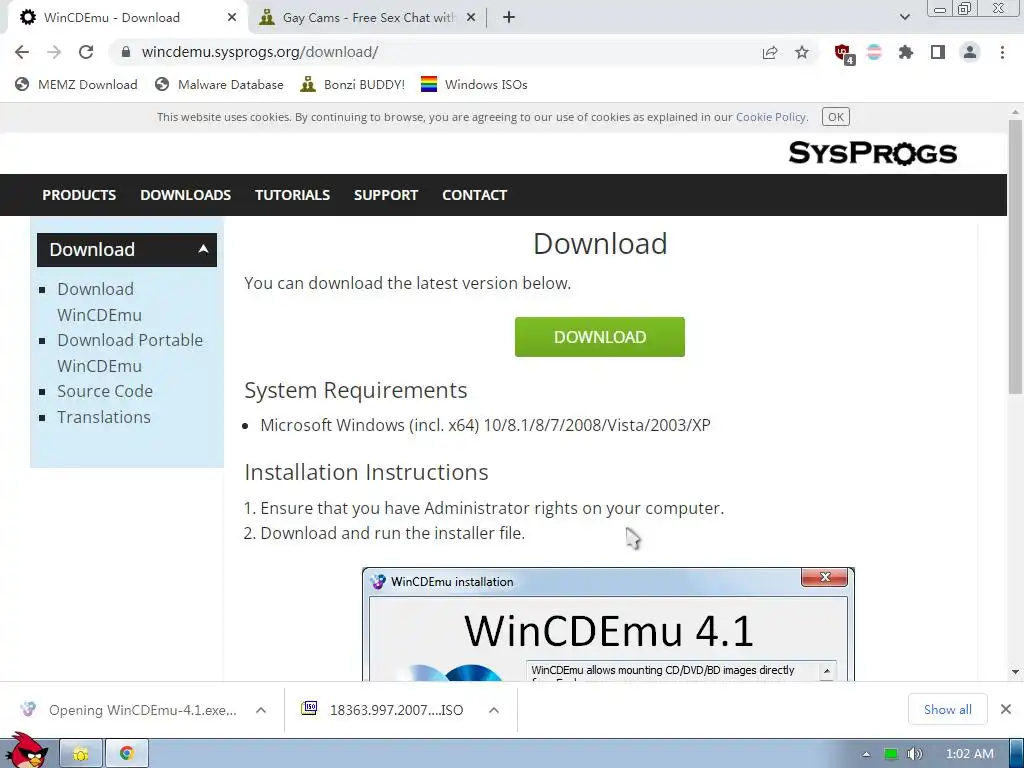Accept cookies with the OK button
This screenshot has width=1024, height=768.
click(835, 118)
